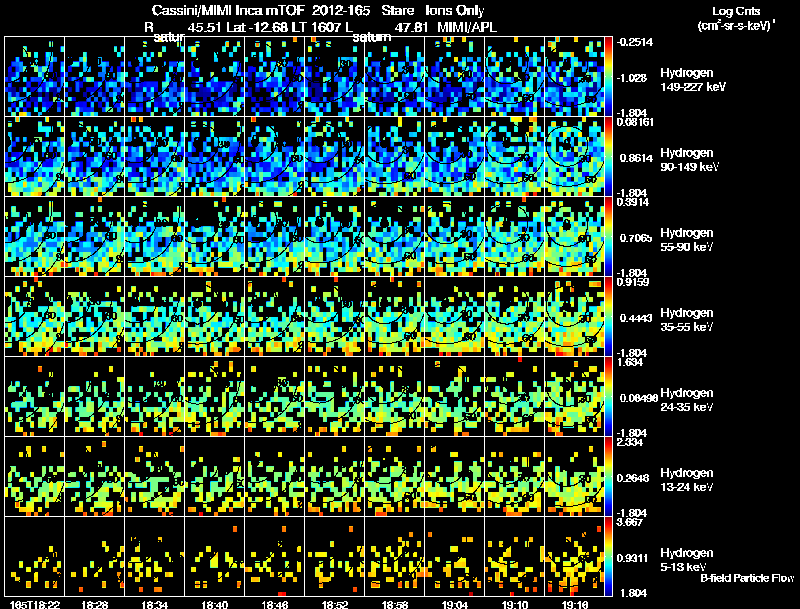Select the 149-227 keV image panel at 18:22
Screen dimensions: 800x609
point(35,77)
